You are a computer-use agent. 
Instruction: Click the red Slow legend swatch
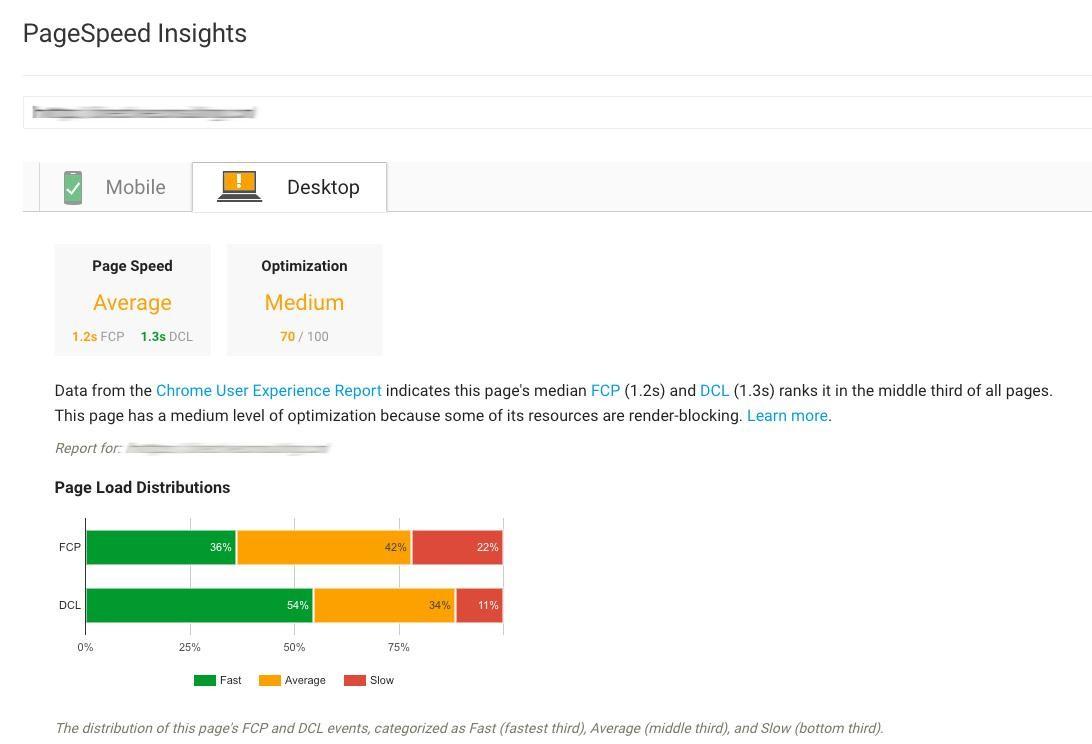(349, 680)
